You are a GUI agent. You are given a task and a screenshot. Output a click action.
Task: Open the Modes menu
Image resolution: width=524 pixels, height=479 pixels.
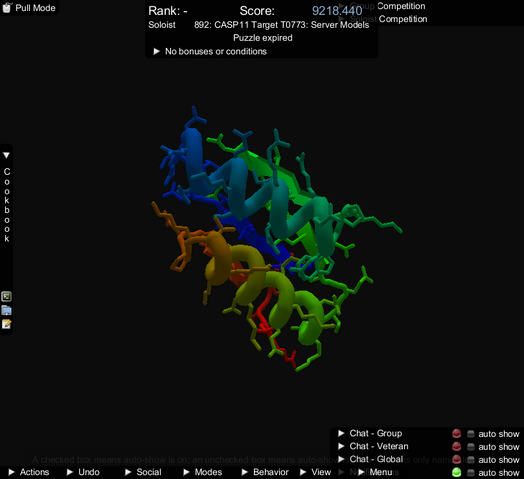click(x=203, y=472)
